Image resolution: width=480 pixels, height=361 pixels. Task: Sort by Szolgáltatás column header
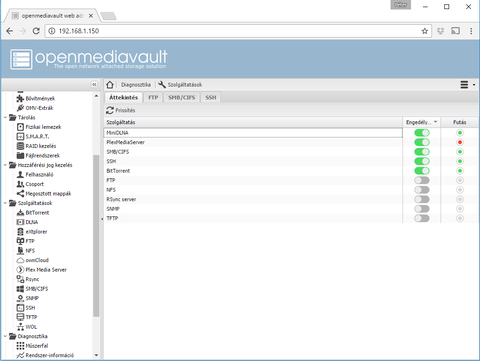253,122
